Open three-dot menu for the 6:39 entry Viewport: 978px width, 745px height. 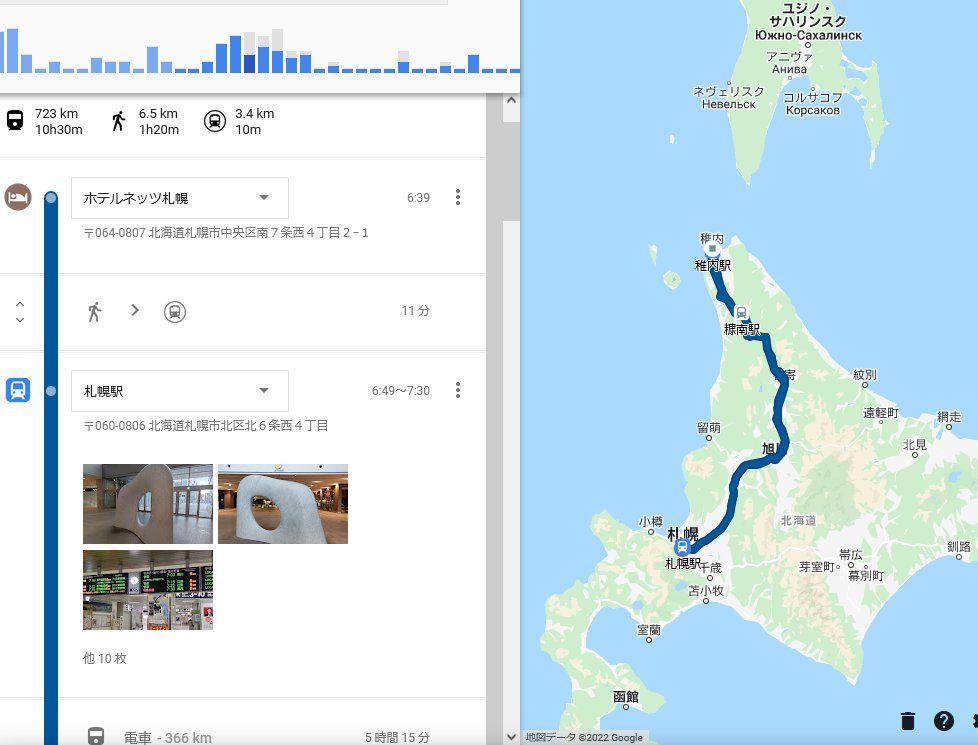point(458,198)
